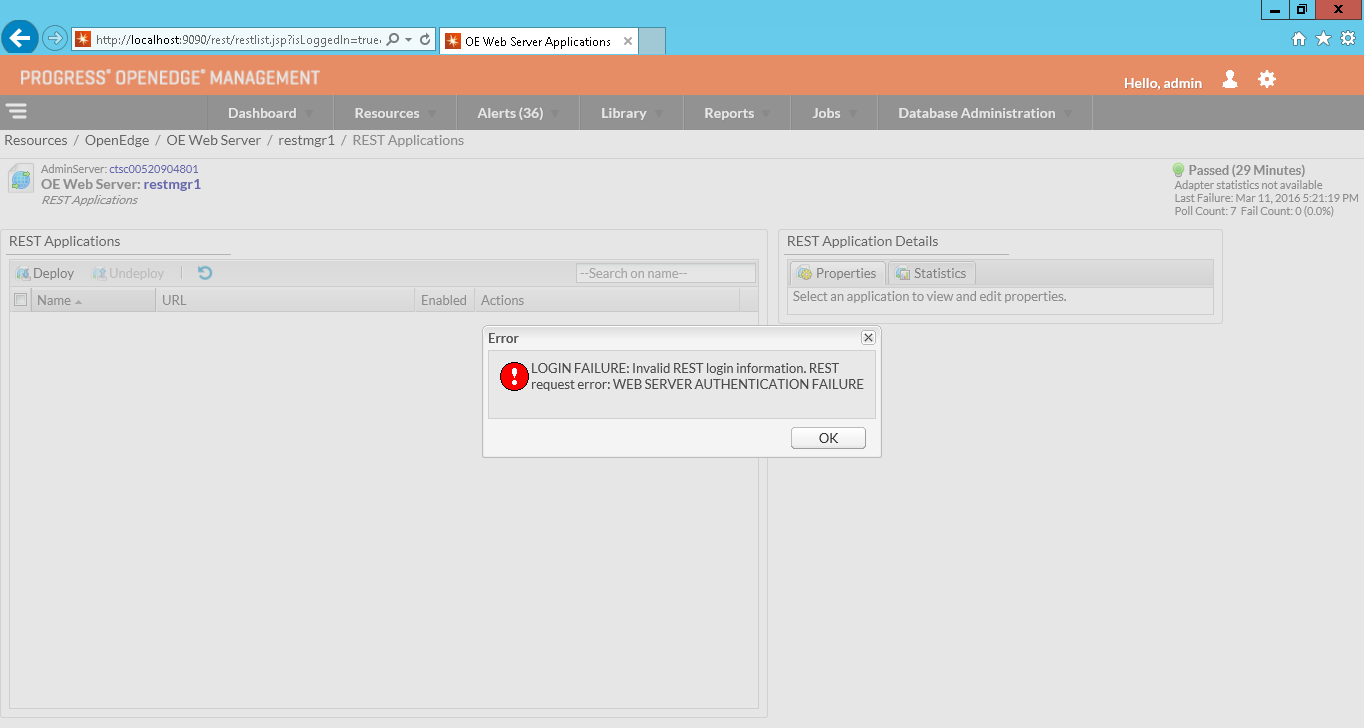This screenshot has width=1364, height=728.
Task: Click the Hello, admin text
Action: point(1163,83)
